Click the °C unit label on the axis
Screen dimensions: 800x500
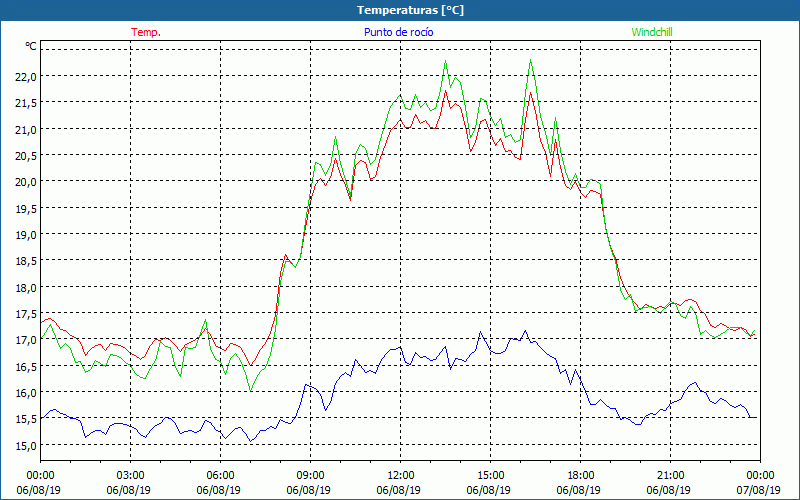click(x=31, y=46)
